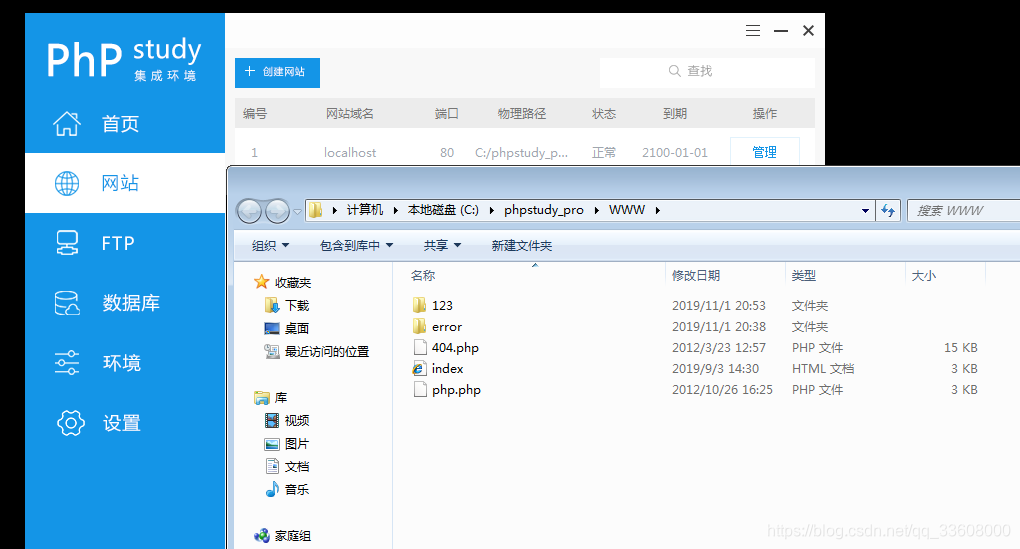Screen dimensions: 1020x549
Task: Click WWW in the address breadcrumb
Action: click(627, 210)
